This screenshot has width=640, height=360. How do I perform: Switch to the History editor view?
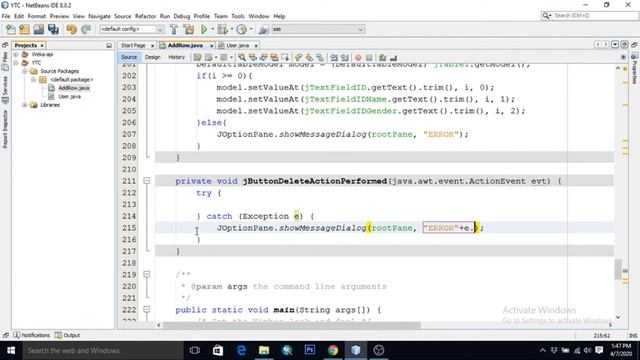(176, 57)
